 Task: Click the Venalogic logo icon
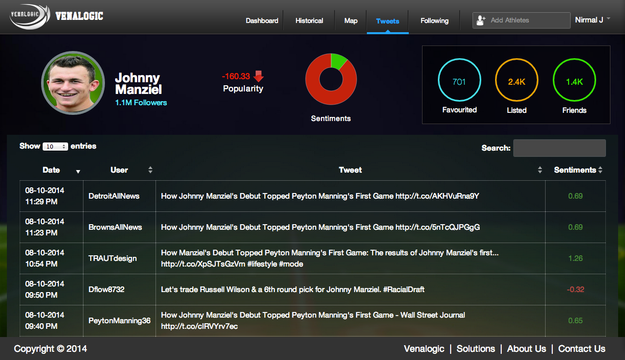pos(29,16)
